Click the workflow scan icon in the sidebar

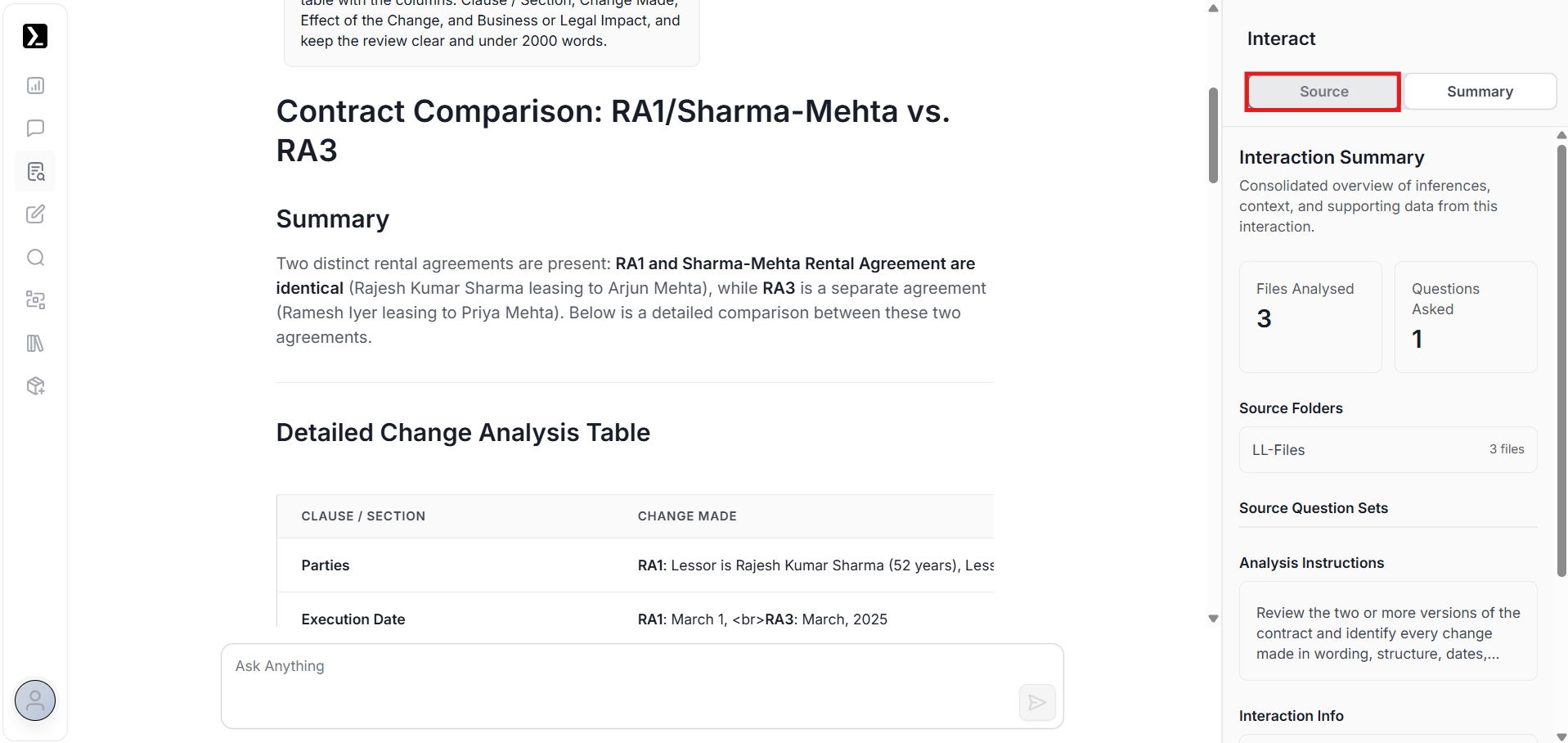[x=35, y=300]
